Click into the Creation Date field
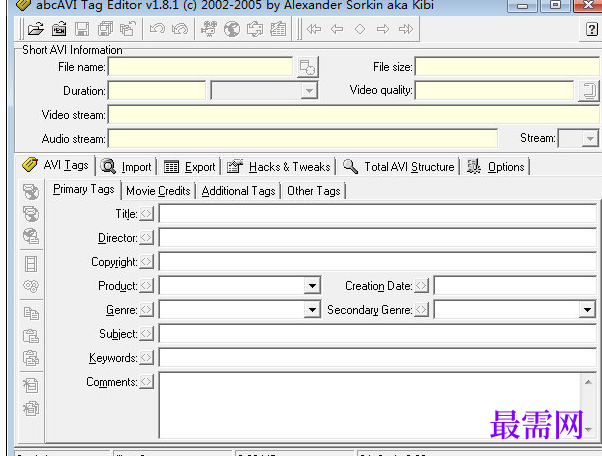 coord(515,286)
